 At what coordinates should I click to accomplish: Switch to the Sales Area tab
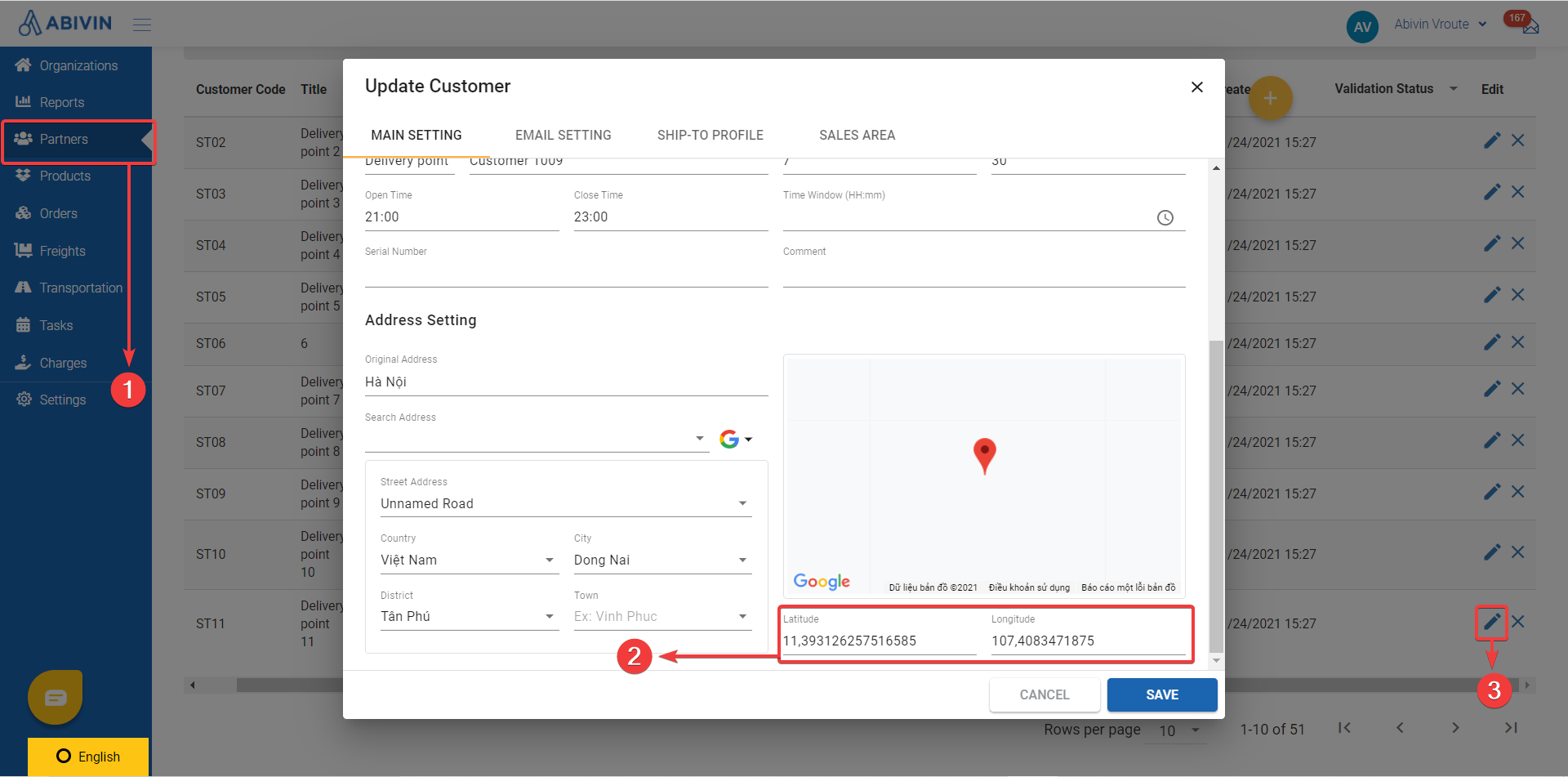(x=857, y=135)
